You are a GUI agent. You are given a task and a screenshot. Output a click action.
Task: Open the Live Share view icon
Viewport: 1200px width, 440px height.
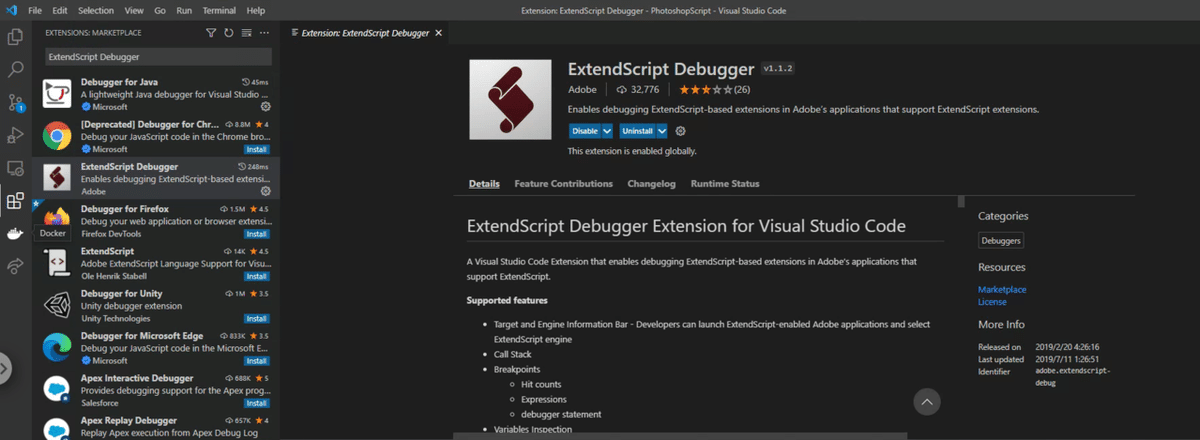(x=15, y=266)
